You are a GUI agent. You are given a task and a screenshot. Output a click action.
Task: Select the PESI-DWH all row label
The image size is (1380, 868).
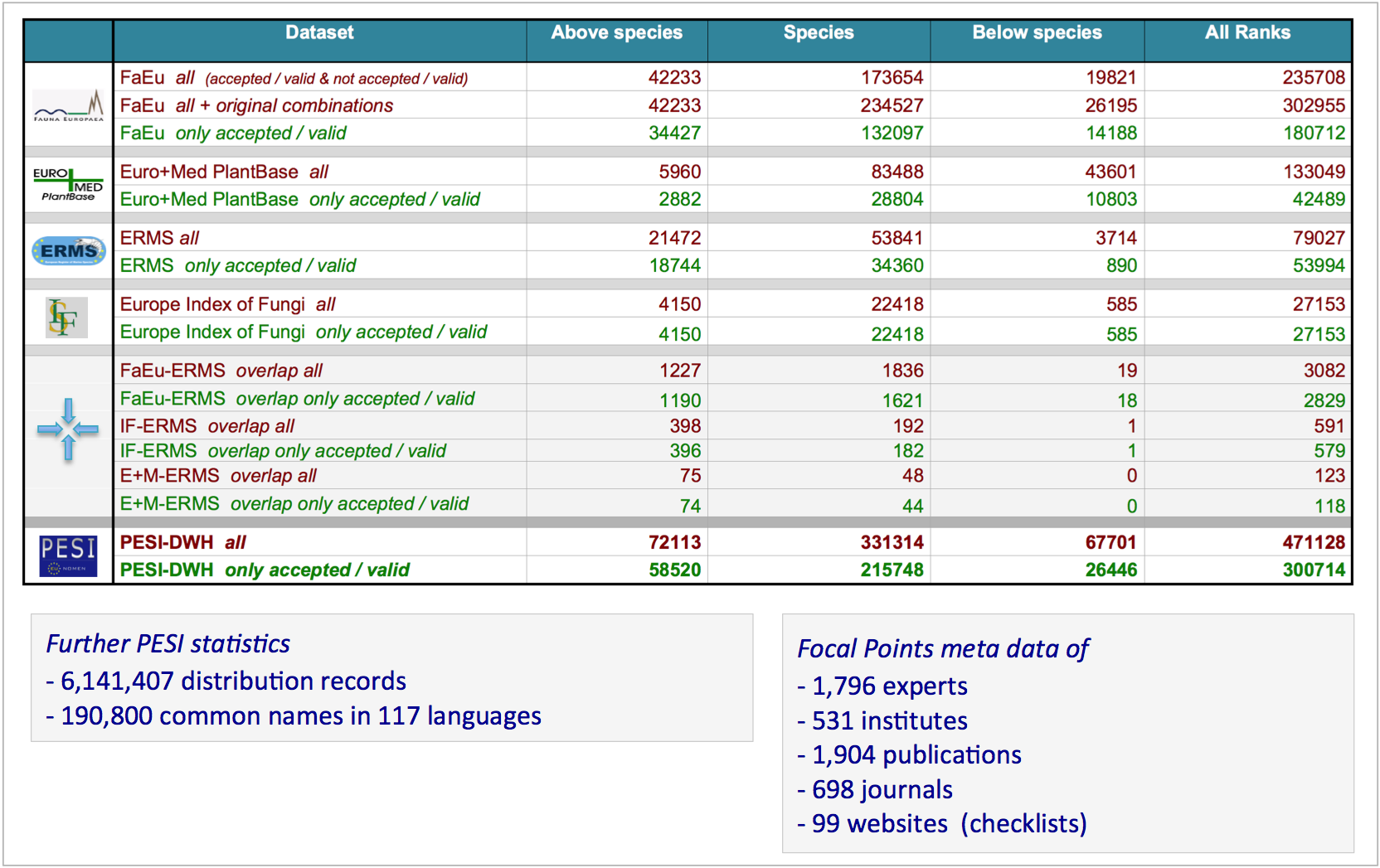pos(182,542)
